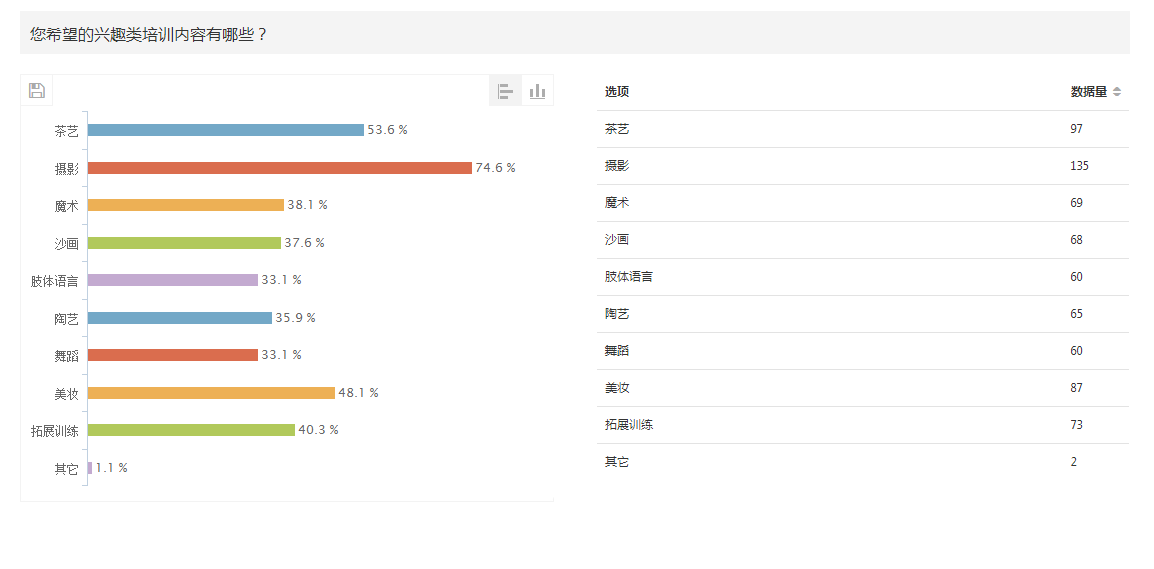
Task: Select the 陶艺 table row
Action: [863, 314]
